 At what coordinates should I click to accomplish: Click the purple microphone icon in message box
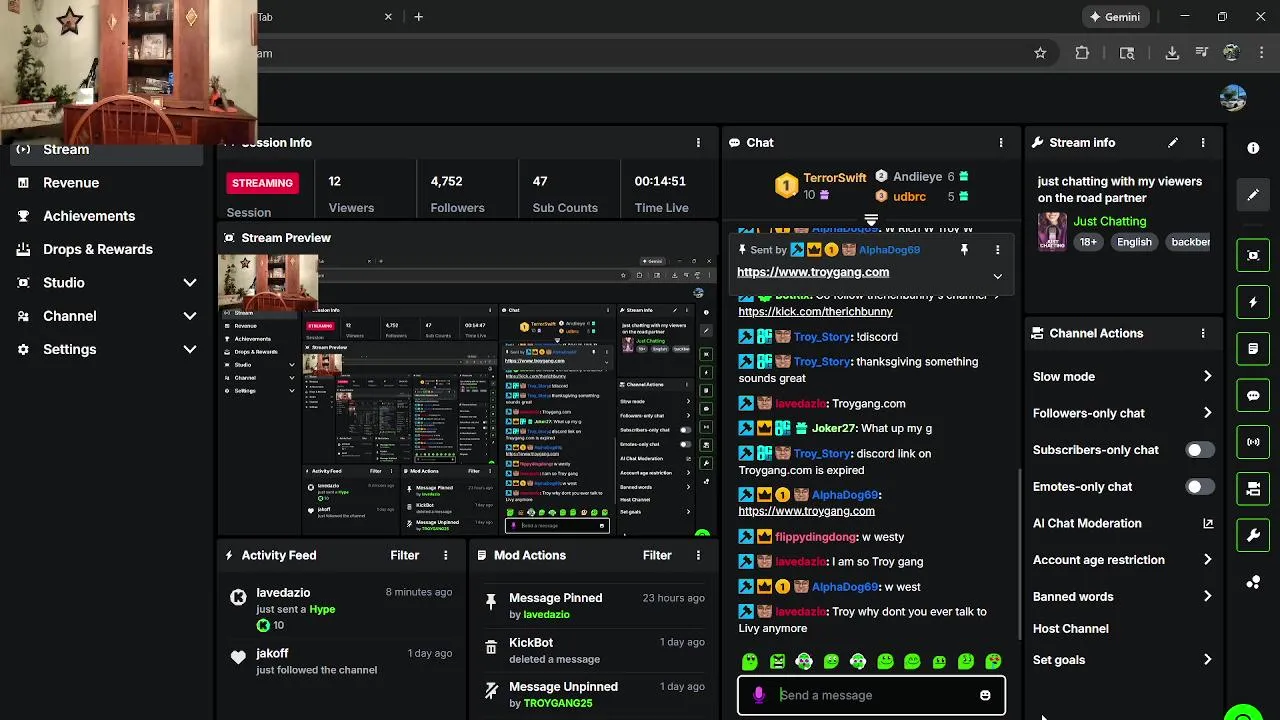(759, 695)
